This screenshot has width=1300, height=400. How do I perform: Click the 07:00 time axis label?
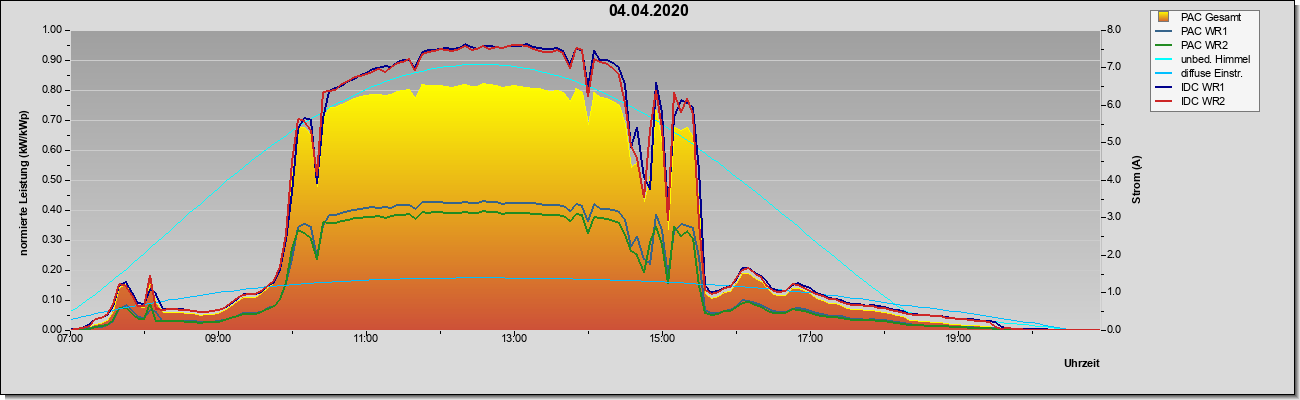(70, 339)
